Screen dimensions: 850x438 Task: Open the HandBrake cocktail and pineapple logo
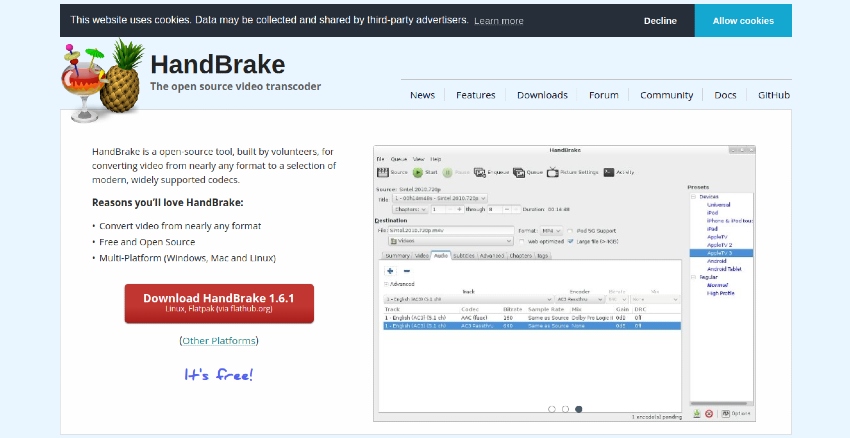click(x=103, y=80)
